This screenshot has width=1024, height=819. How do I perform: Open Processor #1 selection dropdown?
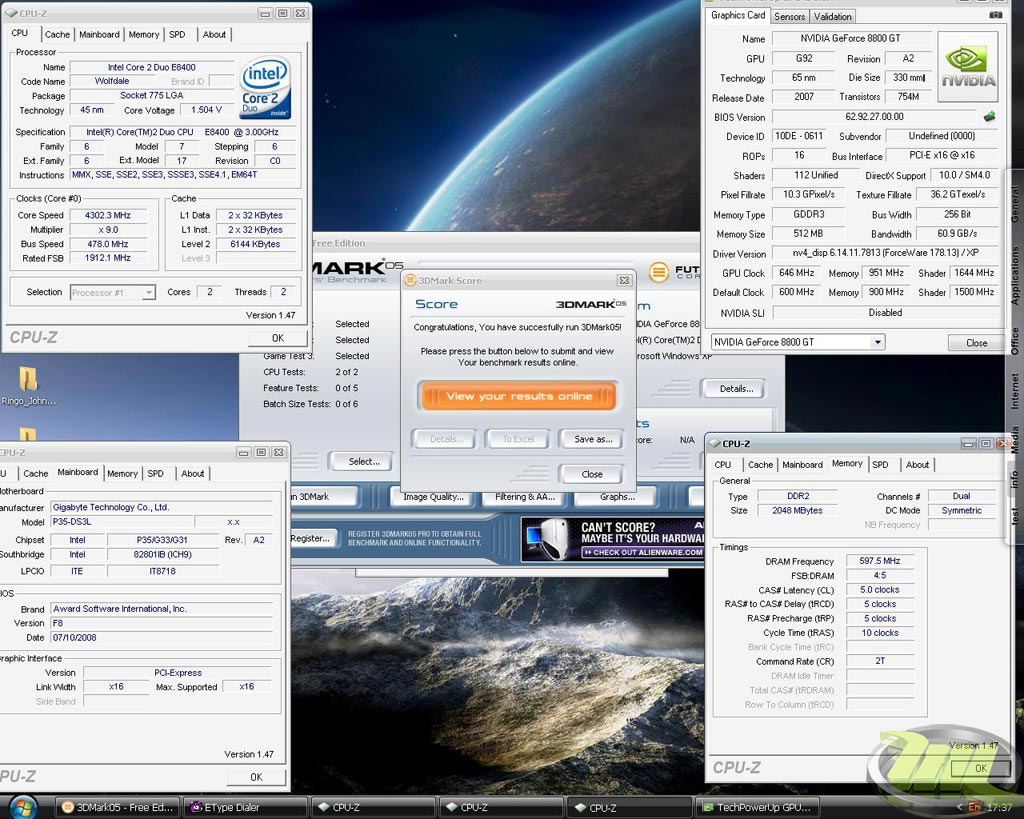(112, 293)
